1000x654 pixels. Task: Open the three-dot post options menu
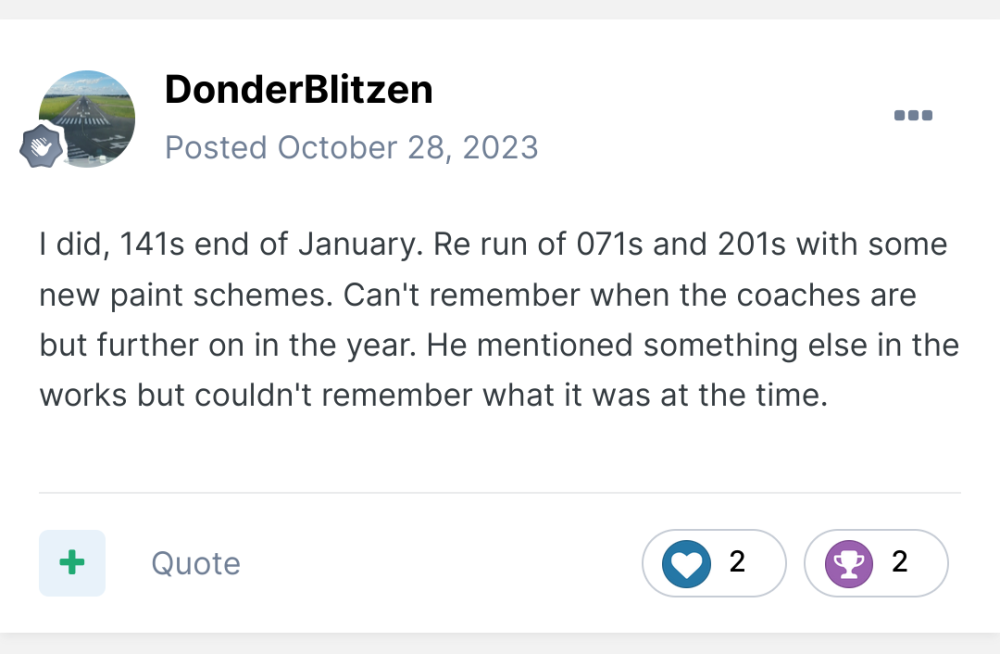[913, 116]
